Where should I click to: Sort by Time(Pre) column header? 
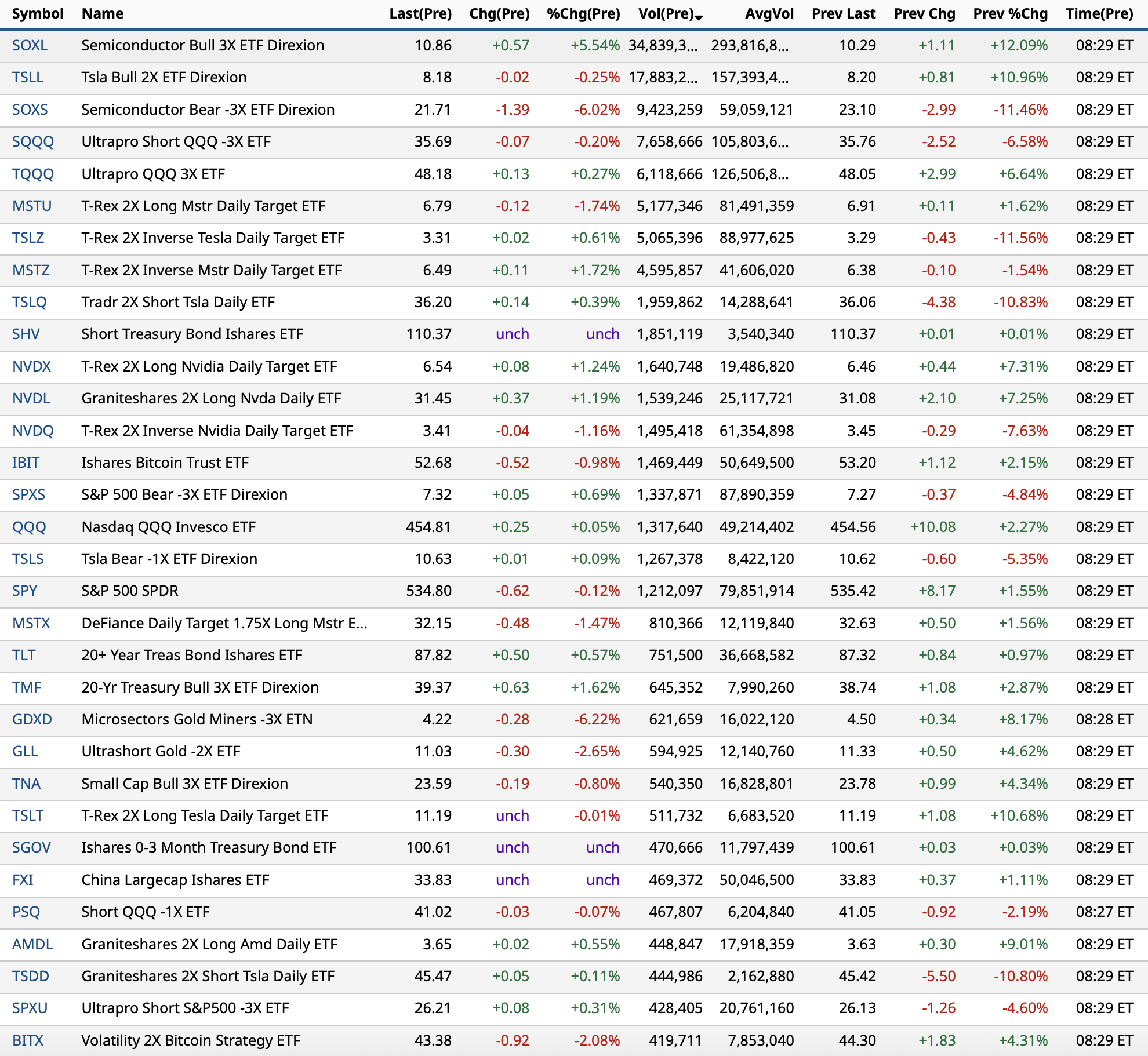pos(1099,13)
